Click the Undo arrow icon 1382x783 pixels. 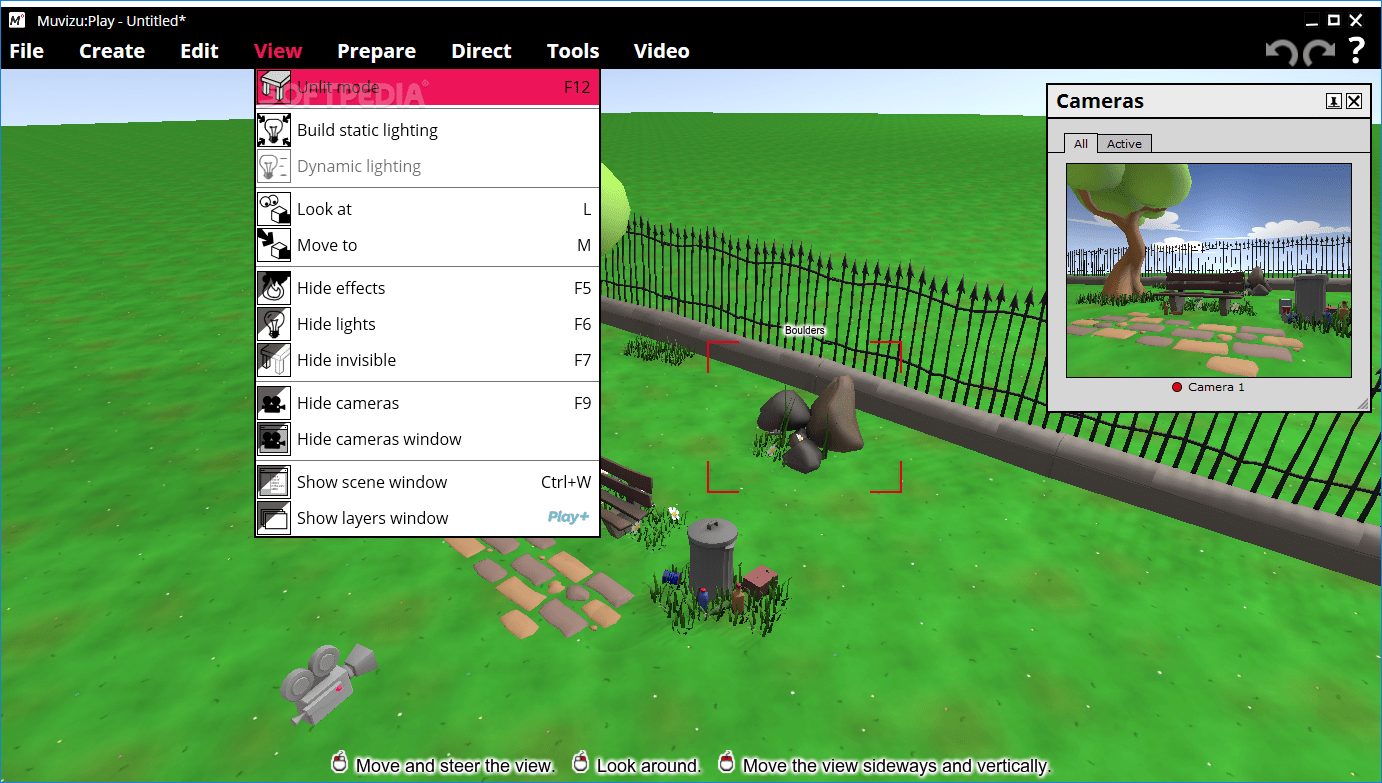tap(1281, 52)
